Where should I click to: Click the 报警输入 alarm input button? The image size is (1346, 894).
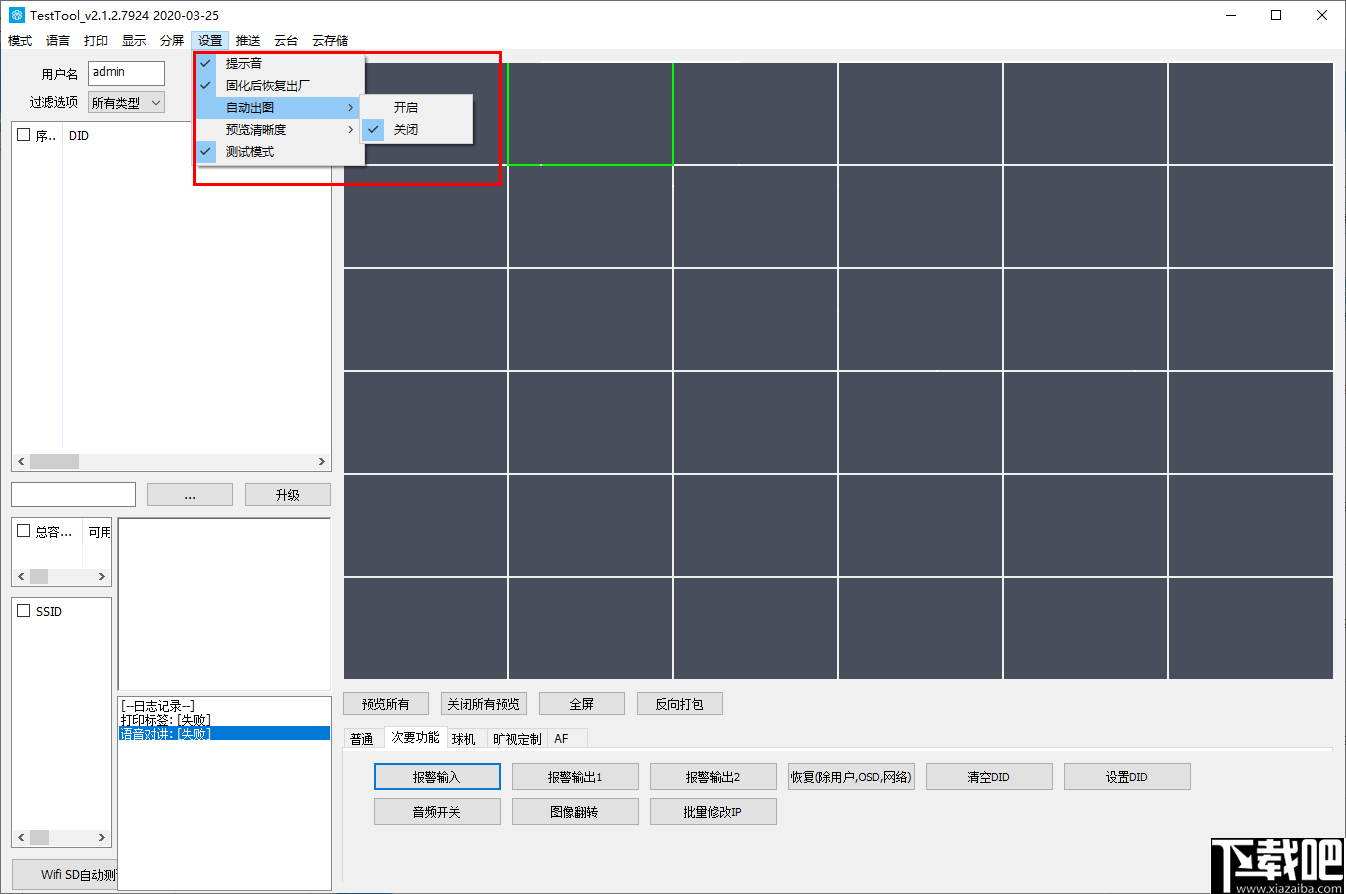click(437, 776)
